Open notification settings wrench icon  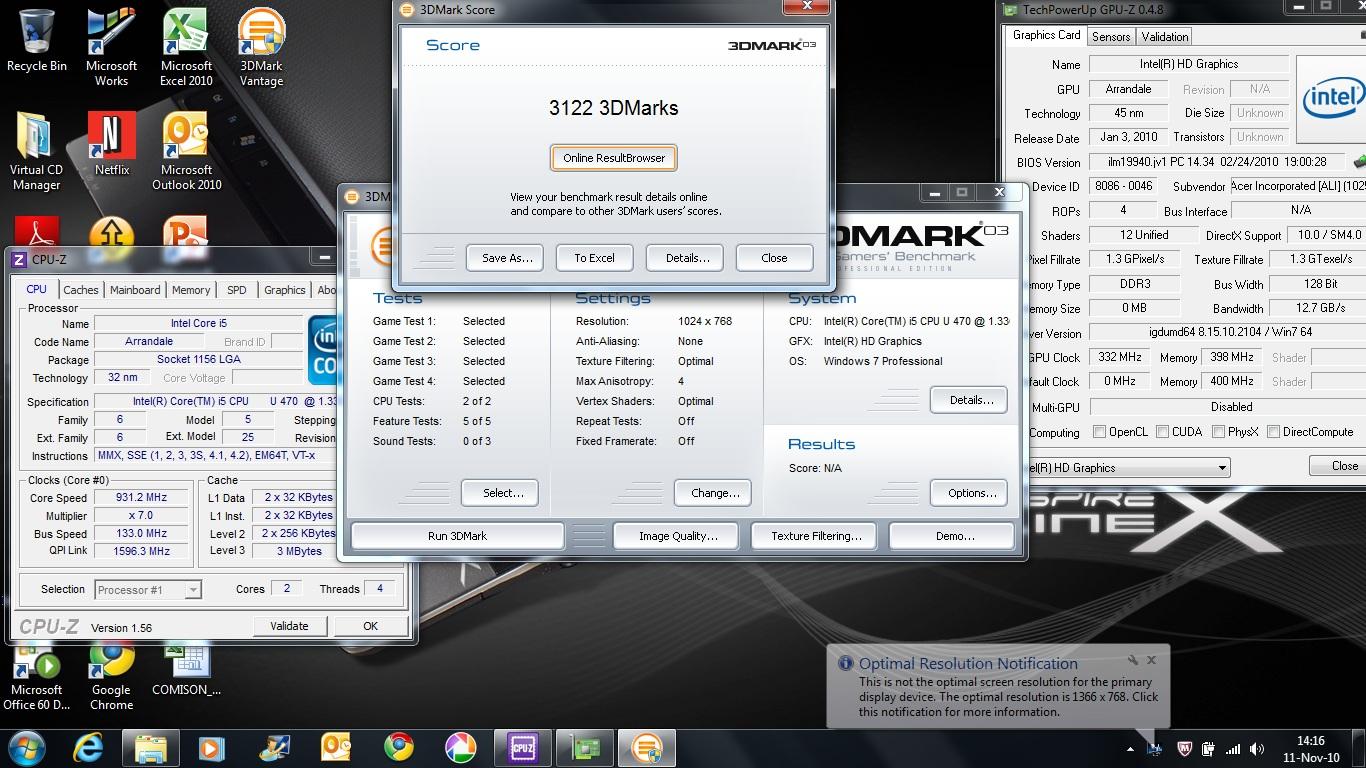[1133, 660]
